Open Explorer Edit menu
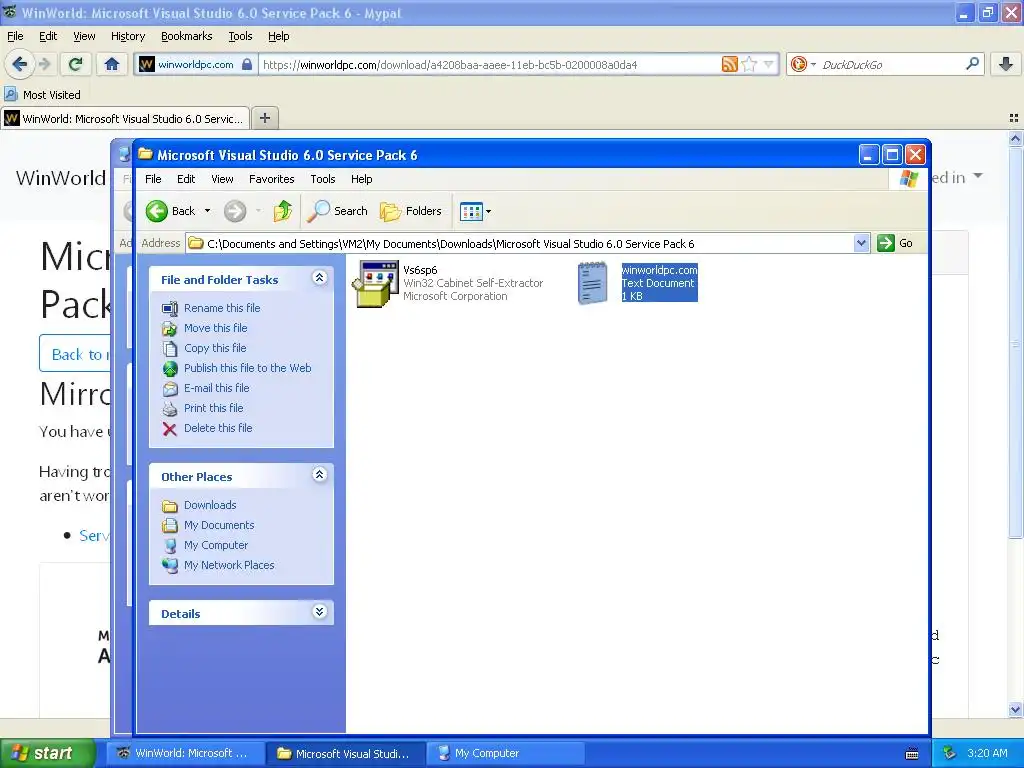The image size is (1024, 768). pyautogui.click(x=186, y=179)
